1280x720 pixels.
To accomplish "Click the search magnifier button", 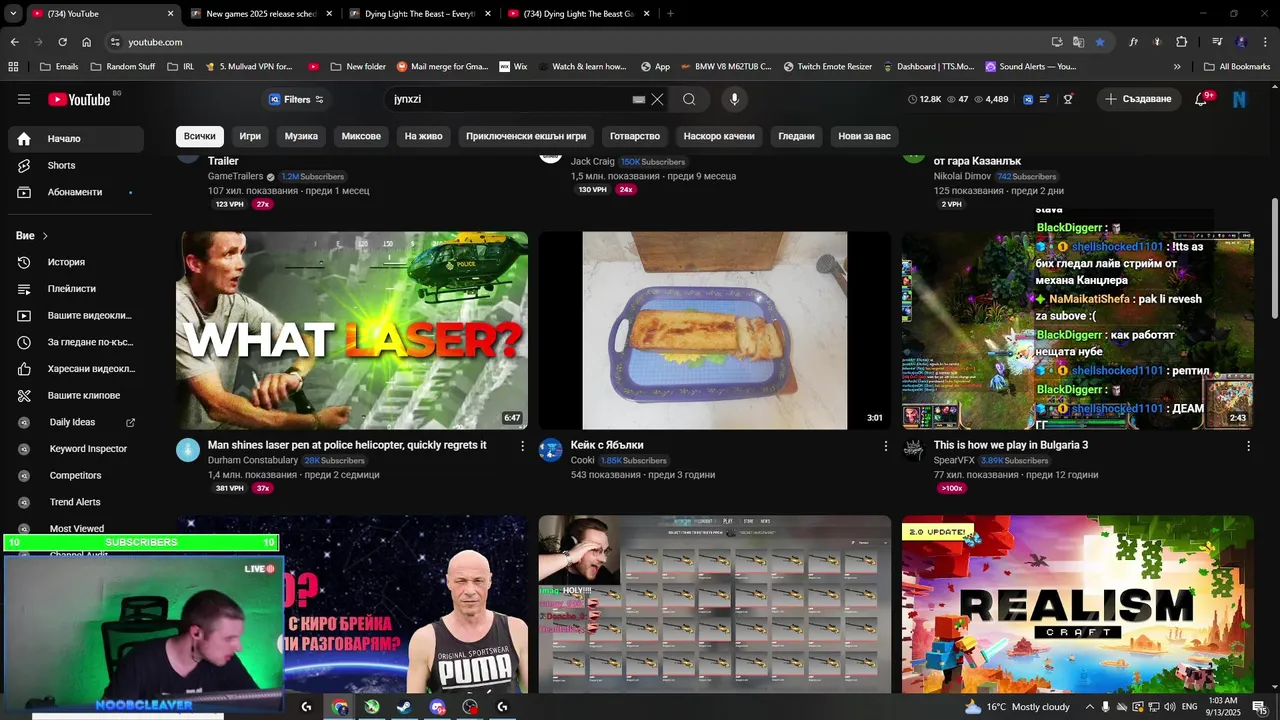I will coord(689,99).
